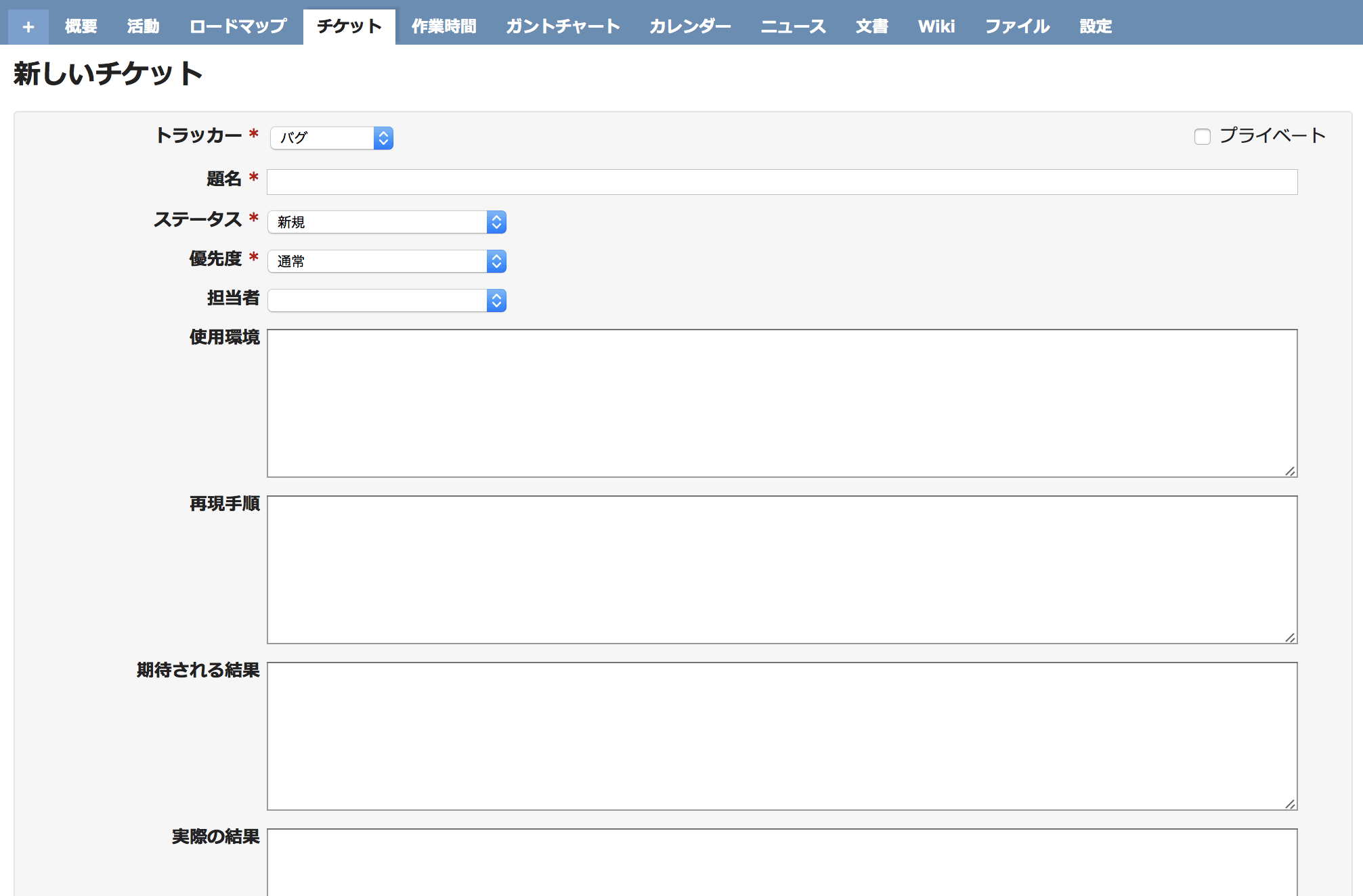Open the ファイル tab

1017,27
